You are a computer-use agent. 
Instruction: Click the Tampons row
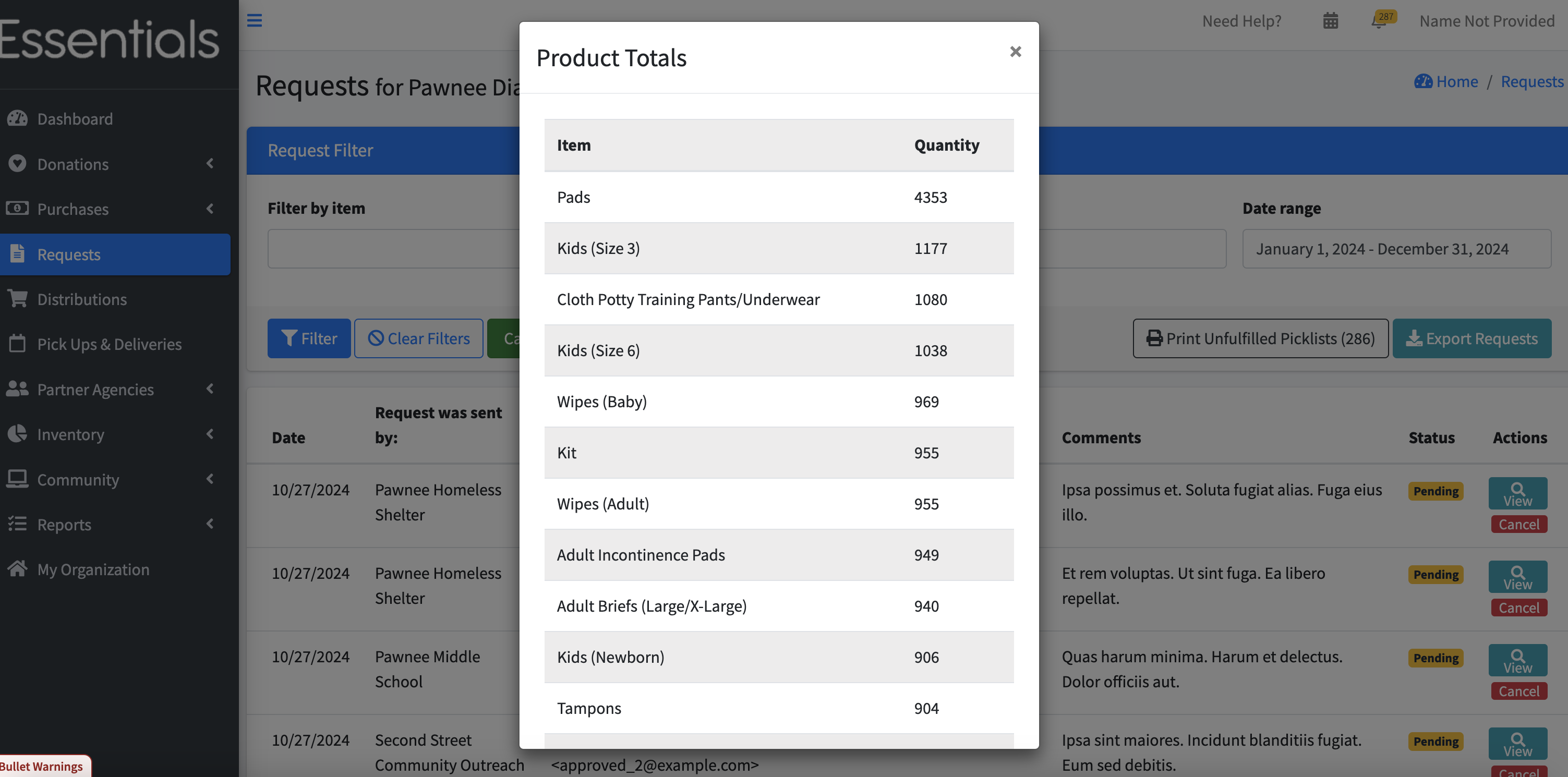tap(778, 708)
